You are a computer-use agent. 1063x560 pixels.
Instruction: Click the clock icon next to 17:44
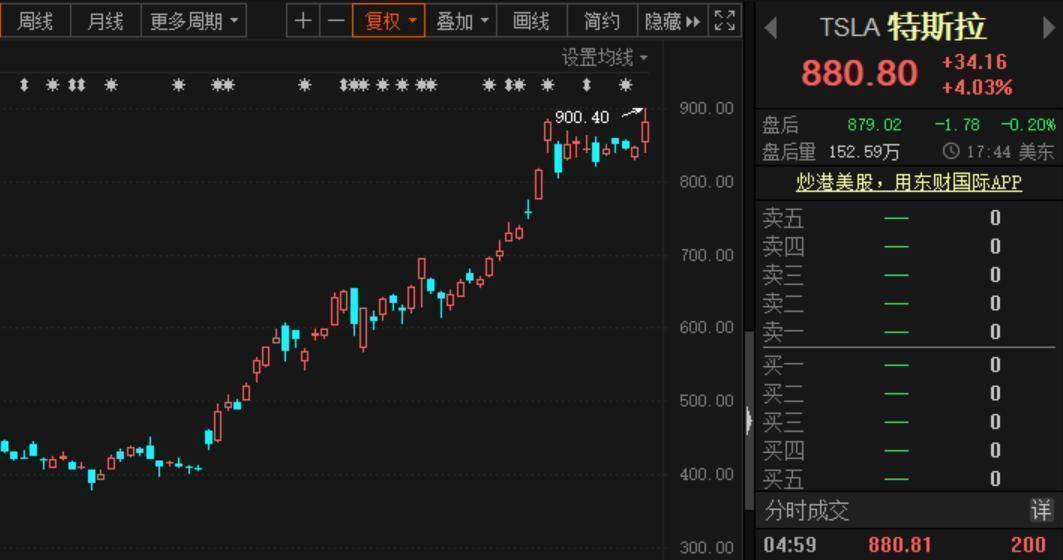(951, 151)
